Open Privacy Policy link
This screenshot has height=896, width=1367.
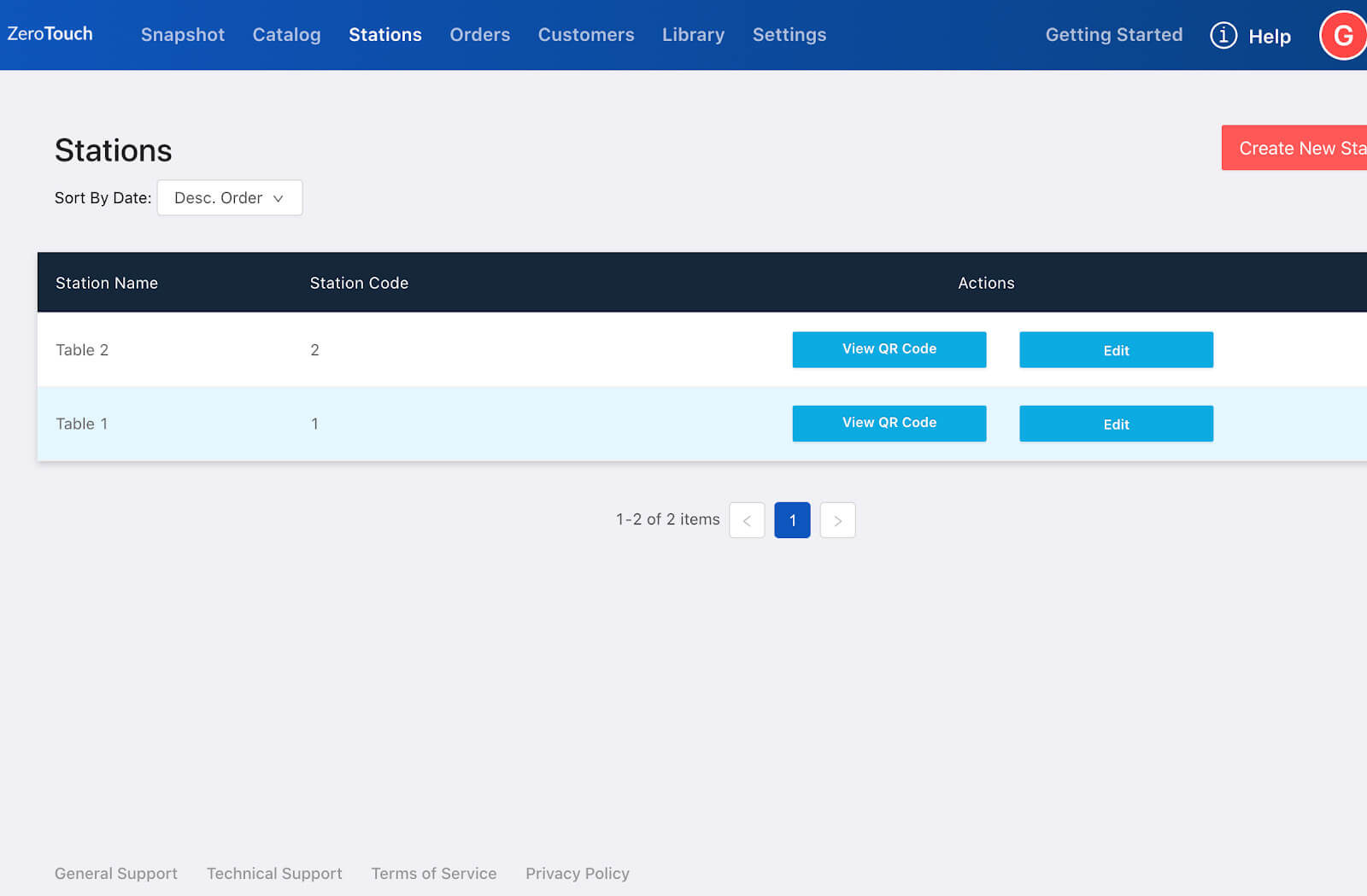[x=578, y=873]
